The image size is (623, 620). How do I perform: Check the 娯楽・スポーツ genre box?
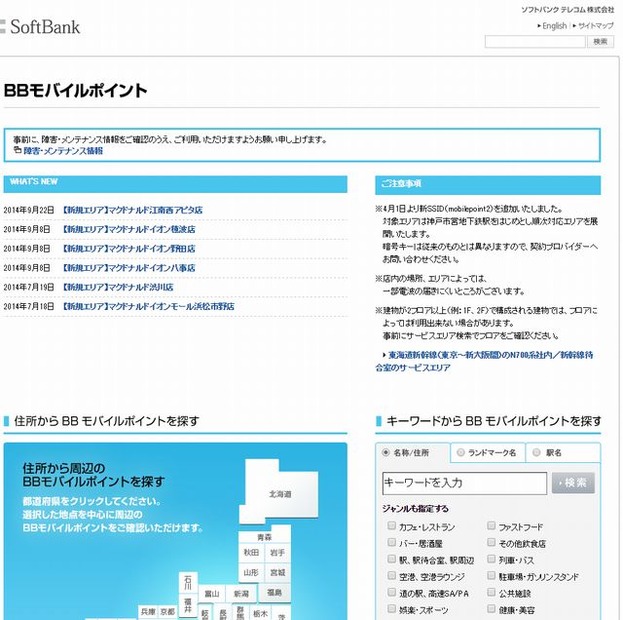[x=392, y=609]
